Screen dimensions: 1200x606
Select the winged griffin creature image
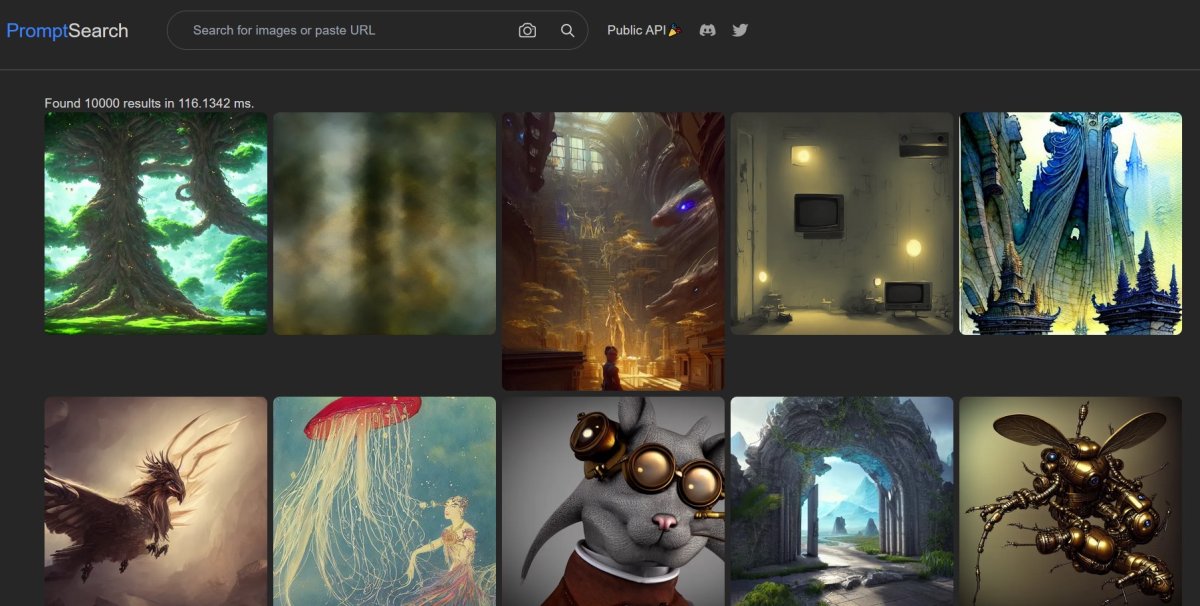click(x=156, y=500)
